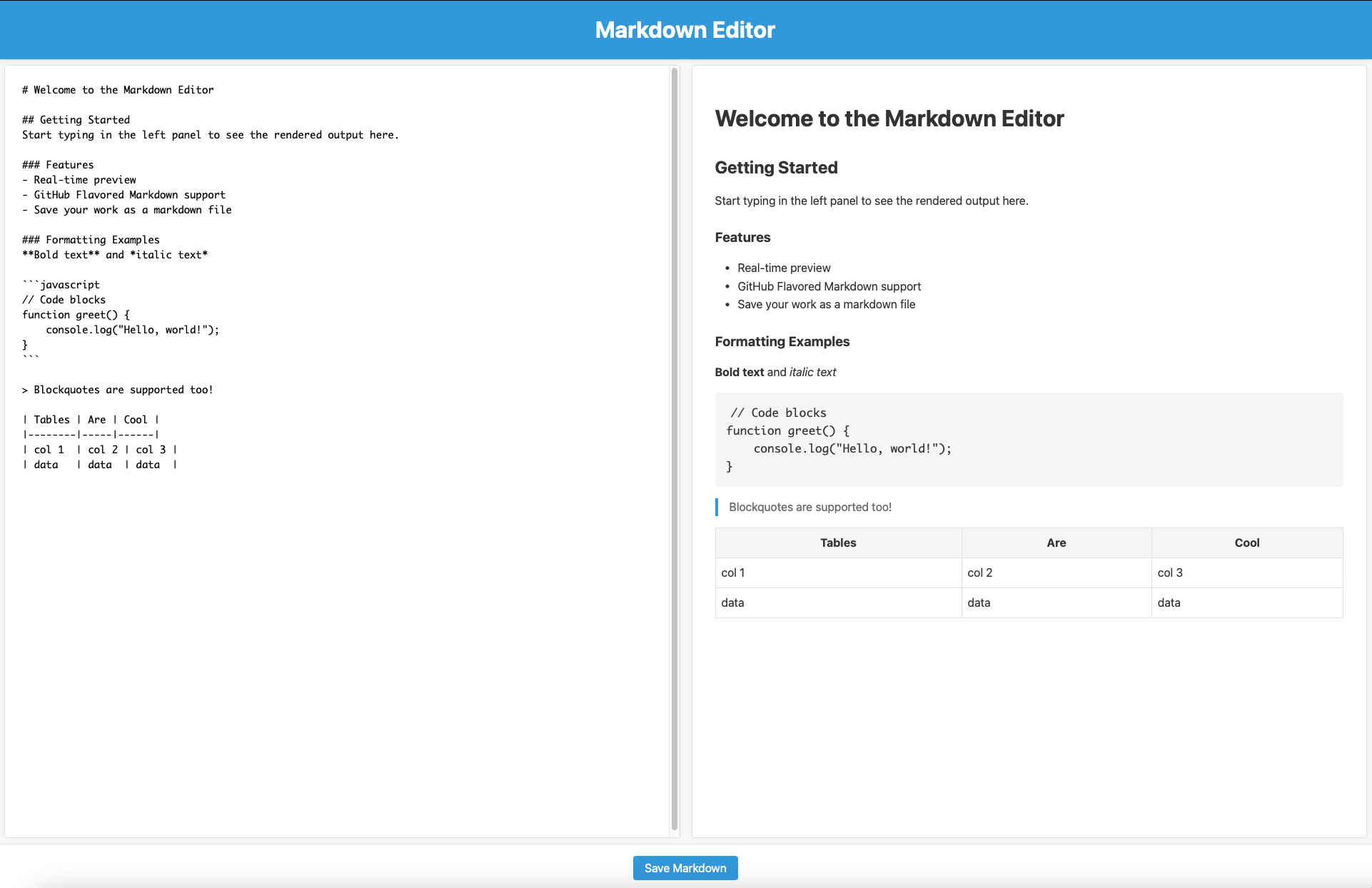Image resolution: width=1372 pixels, height=888 pixels.
Task: Click the 'console.log' line in the editor
Action: point(132,330)
